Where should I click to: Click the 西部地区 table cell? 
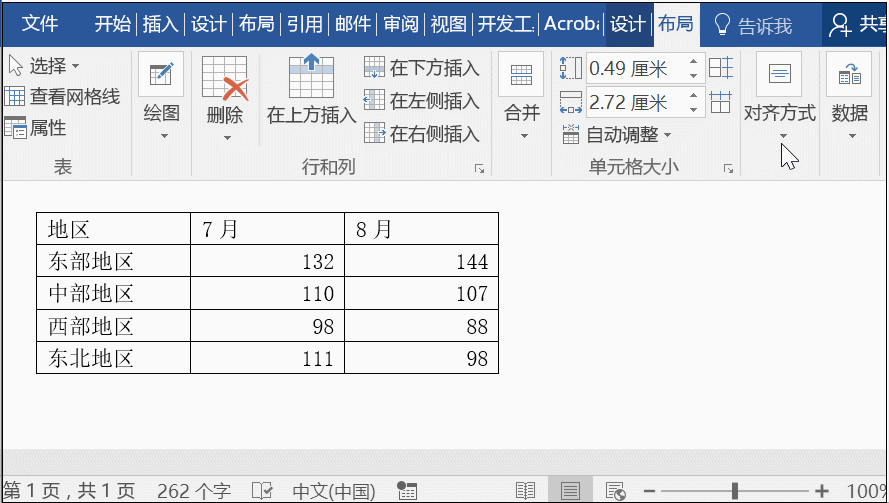[113, 326]
